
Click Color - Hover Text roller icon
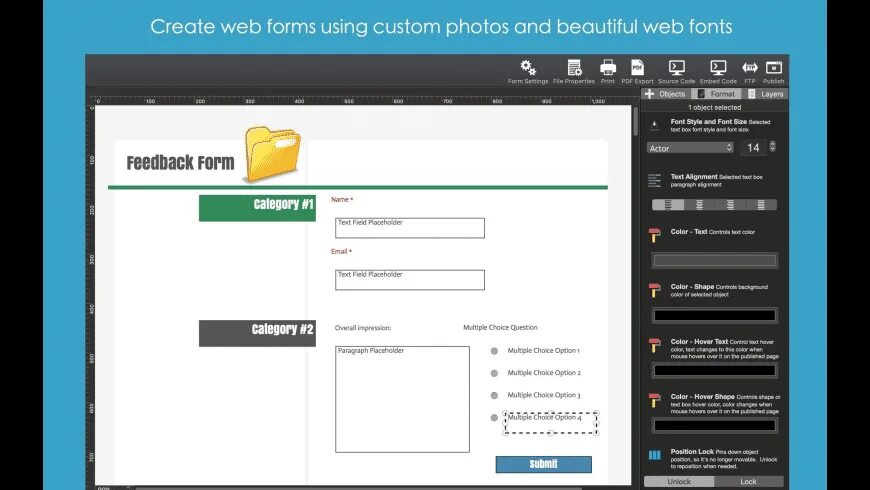pos(655,345)
